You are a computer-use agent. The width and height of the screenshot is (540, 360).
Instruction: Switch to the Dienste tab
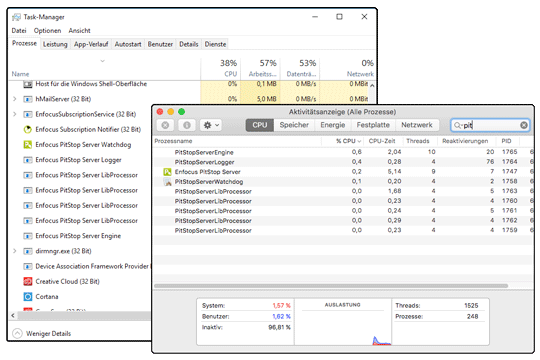pyautogui.click(x=215, y=44)
